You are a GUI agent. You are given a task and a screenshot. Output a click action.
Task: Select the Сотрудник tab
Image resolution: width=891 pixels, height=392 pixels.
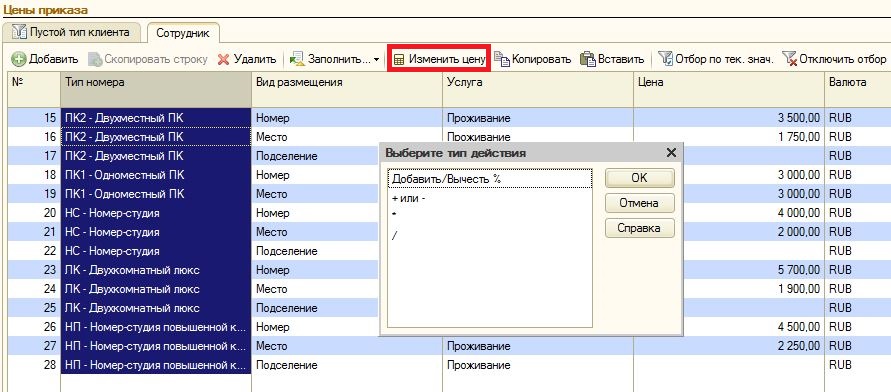183,33
